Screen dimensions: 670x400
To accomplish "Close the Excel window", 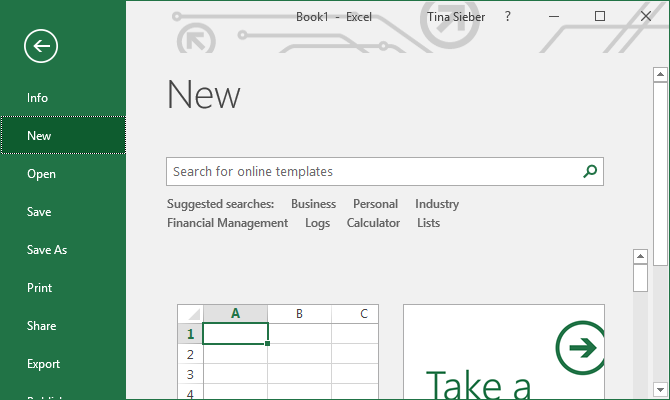I will pos(646,16).
